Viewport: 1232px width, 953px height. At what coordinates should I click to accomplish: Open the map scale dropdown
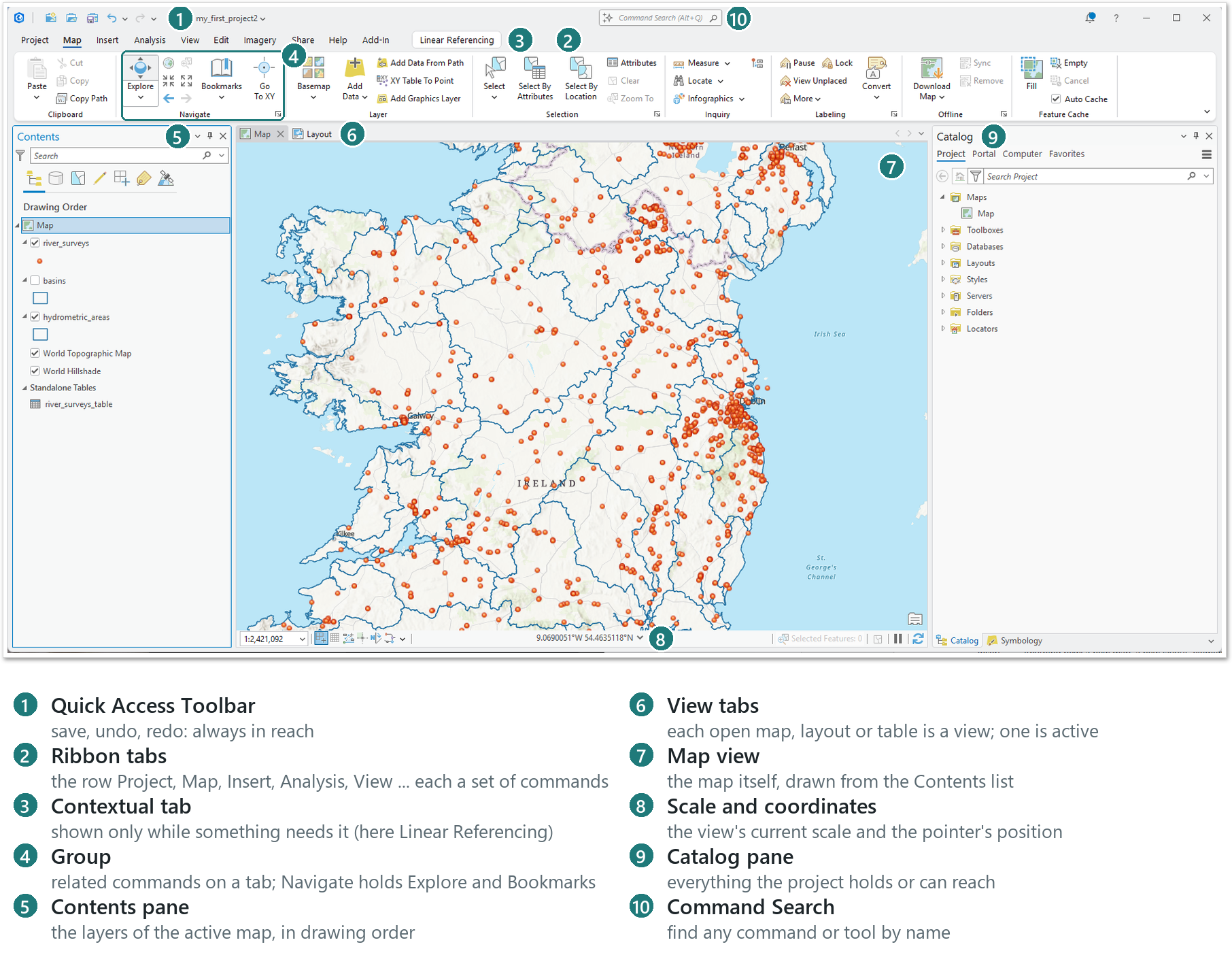[x=302, y=639]
